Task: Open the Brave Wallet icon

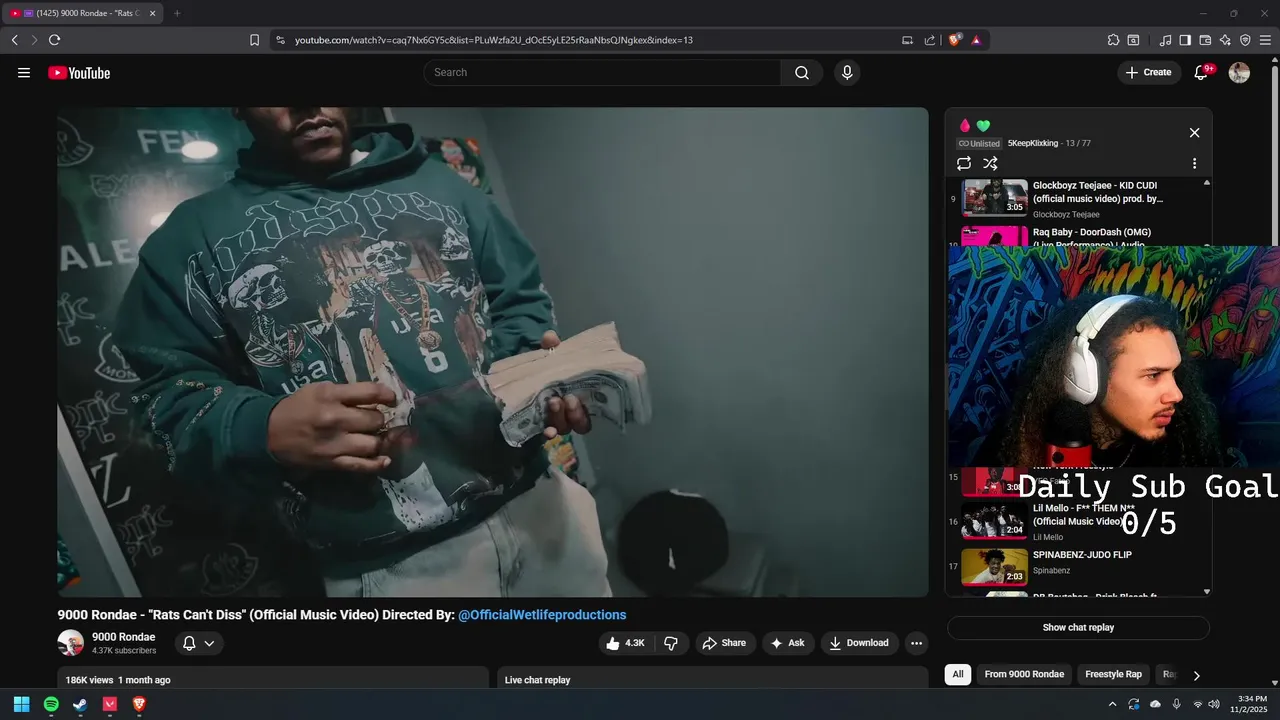Action: point(1205,40)
